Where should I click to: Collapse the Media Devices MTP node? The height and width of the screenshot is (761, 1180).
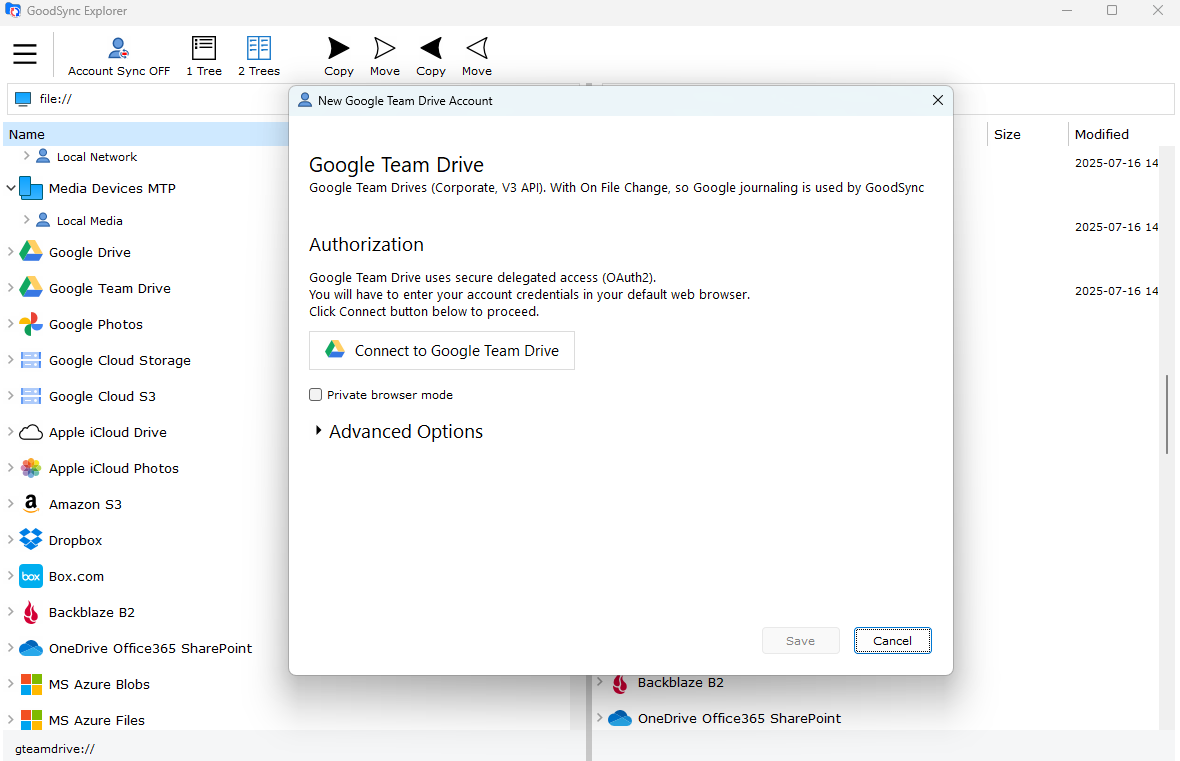[x=11, y=188]
